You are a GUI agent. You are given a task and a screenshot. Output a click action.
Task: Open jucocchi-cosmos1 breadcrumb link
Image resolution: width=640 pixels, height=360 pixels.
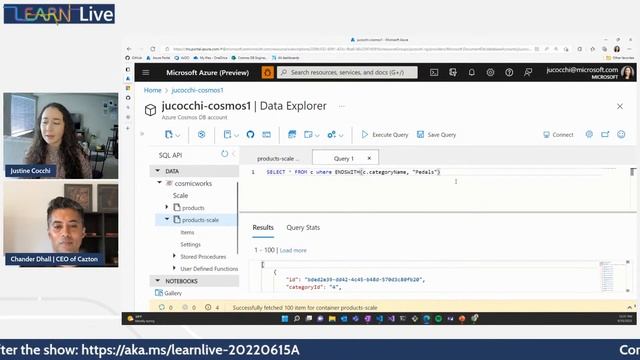(x=197, y=90)
